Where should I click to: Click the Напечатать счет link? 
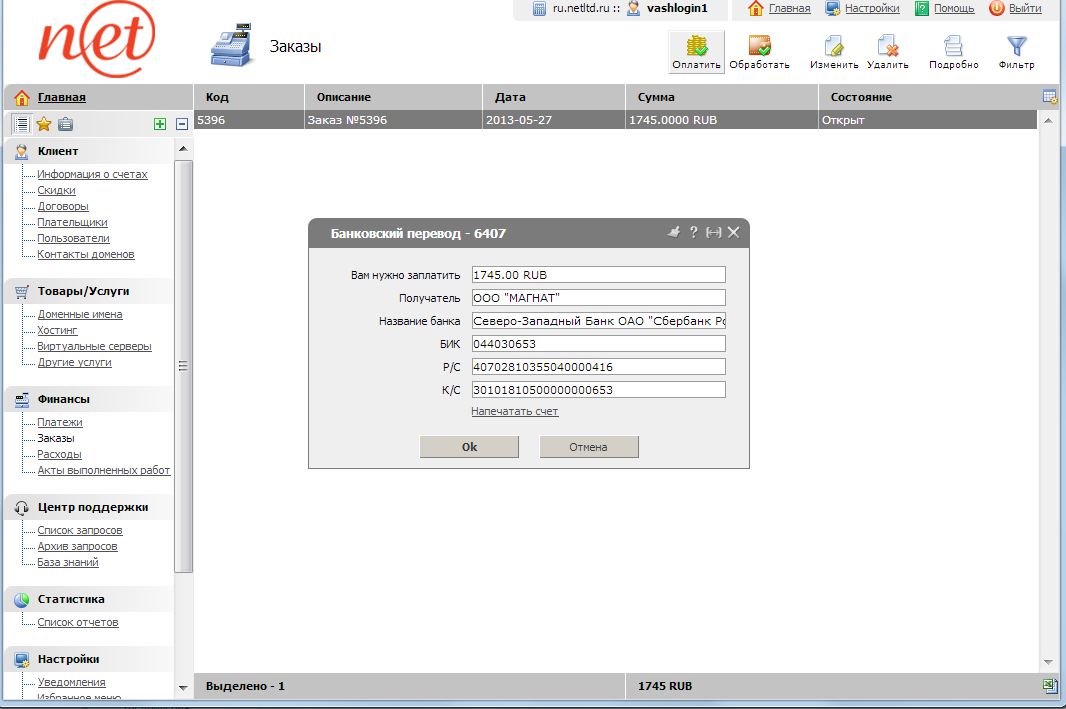tap(514, 411)
